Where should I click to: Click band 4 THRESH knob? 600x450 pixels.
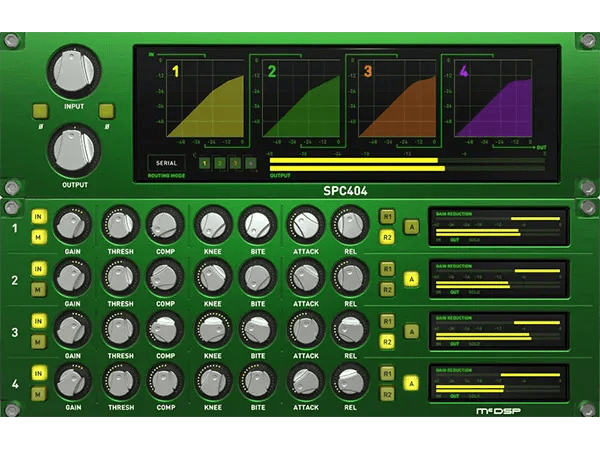[x=121, y=382]
